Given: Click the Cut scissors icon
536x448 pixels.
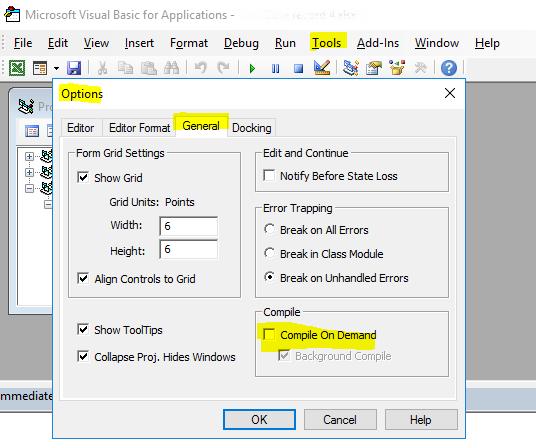Looking at the screenshot, I should 102,68.
